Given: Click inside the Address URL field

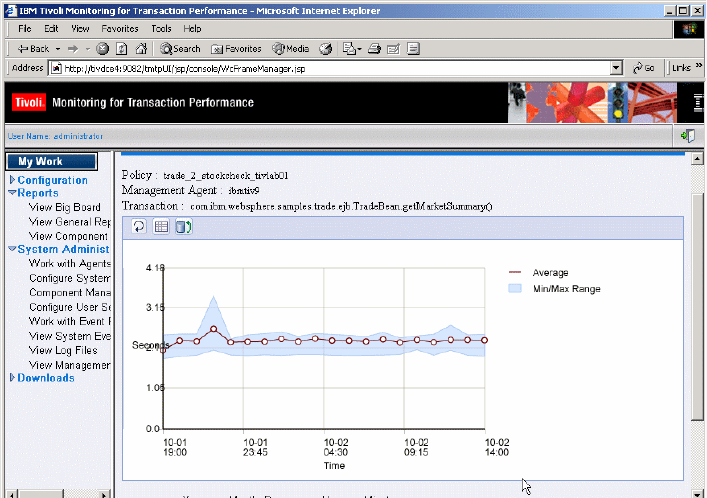Looking at the screenshot, I should 336,69.
